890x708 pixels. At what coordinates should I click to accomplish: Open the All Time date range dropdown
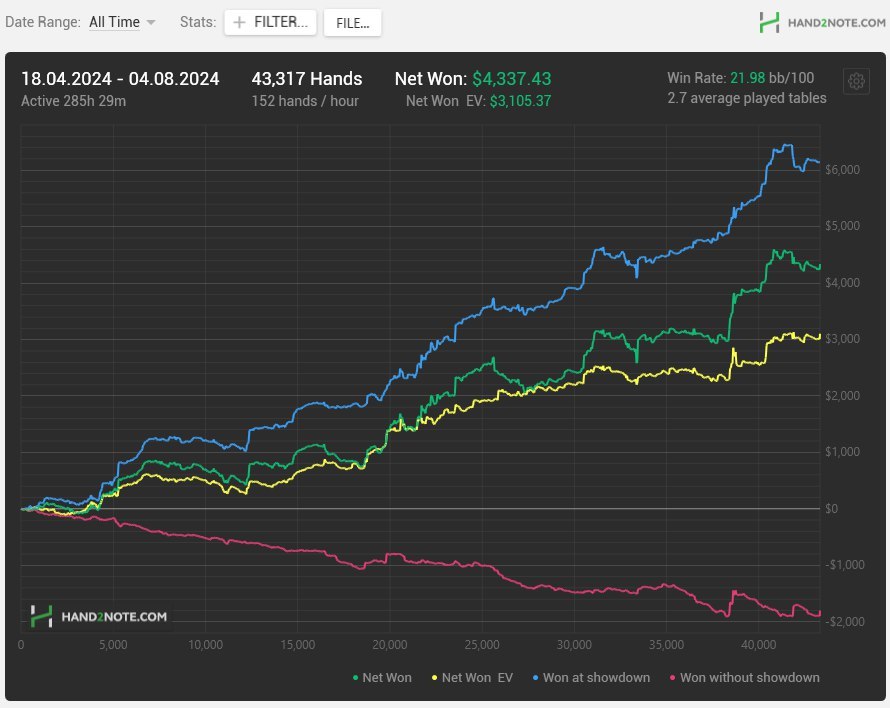[x=122, y=22]
